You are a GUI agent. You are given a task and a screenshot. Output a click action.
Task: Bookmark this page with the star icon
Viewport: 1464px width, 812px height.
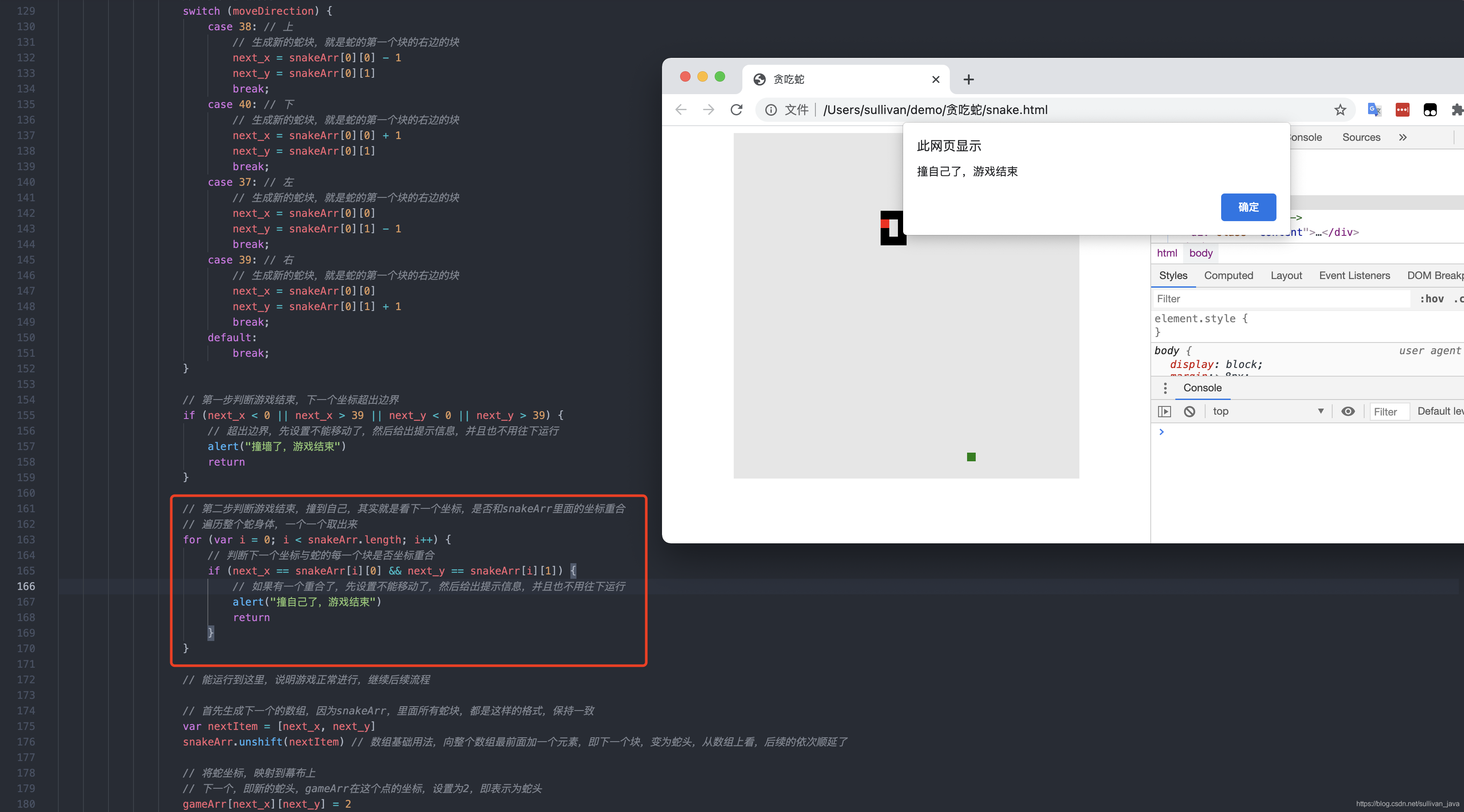click(1340, 110)
